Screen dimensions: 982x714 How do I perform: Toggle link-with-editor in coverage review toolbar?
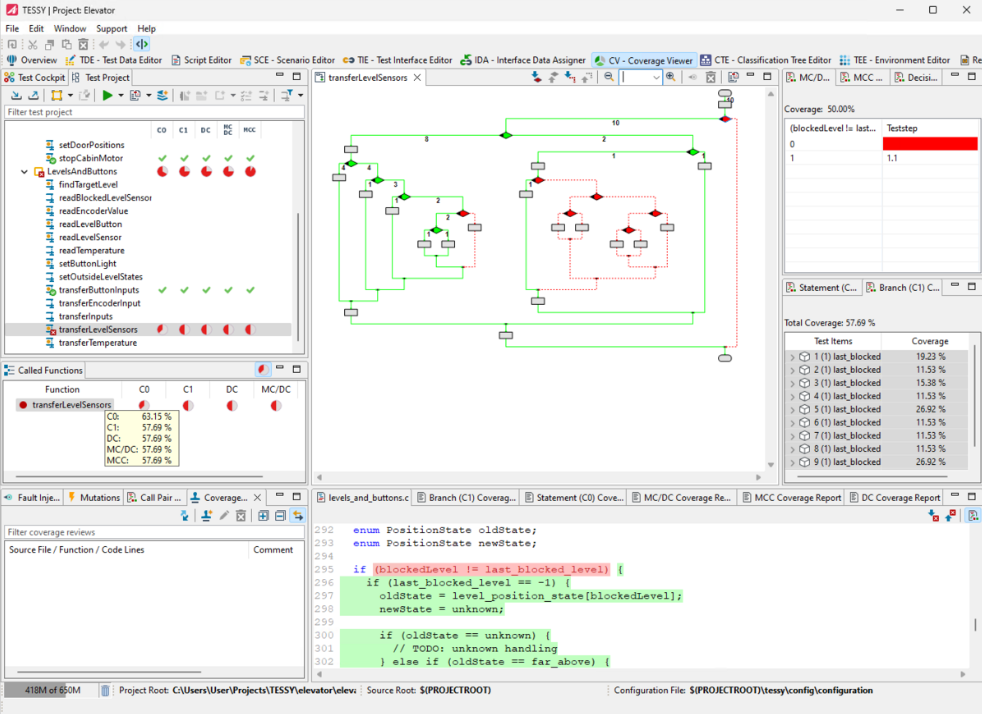(x=297, y=516)
